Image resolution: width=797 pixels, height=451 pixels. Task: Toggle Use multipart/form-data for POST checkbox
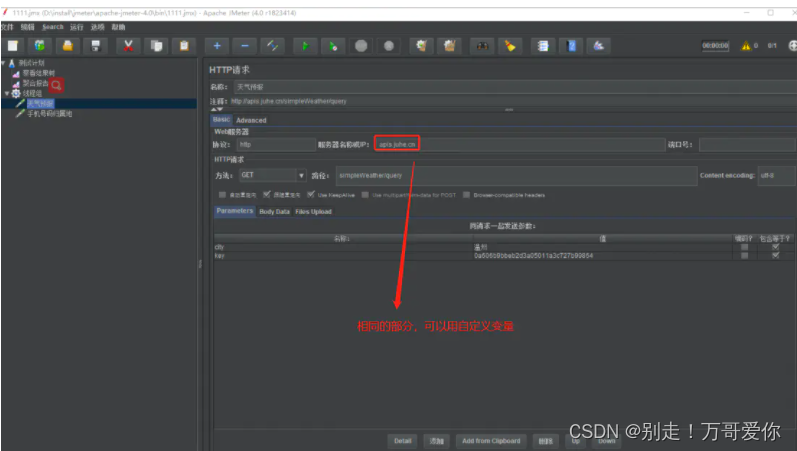(365, 195)
